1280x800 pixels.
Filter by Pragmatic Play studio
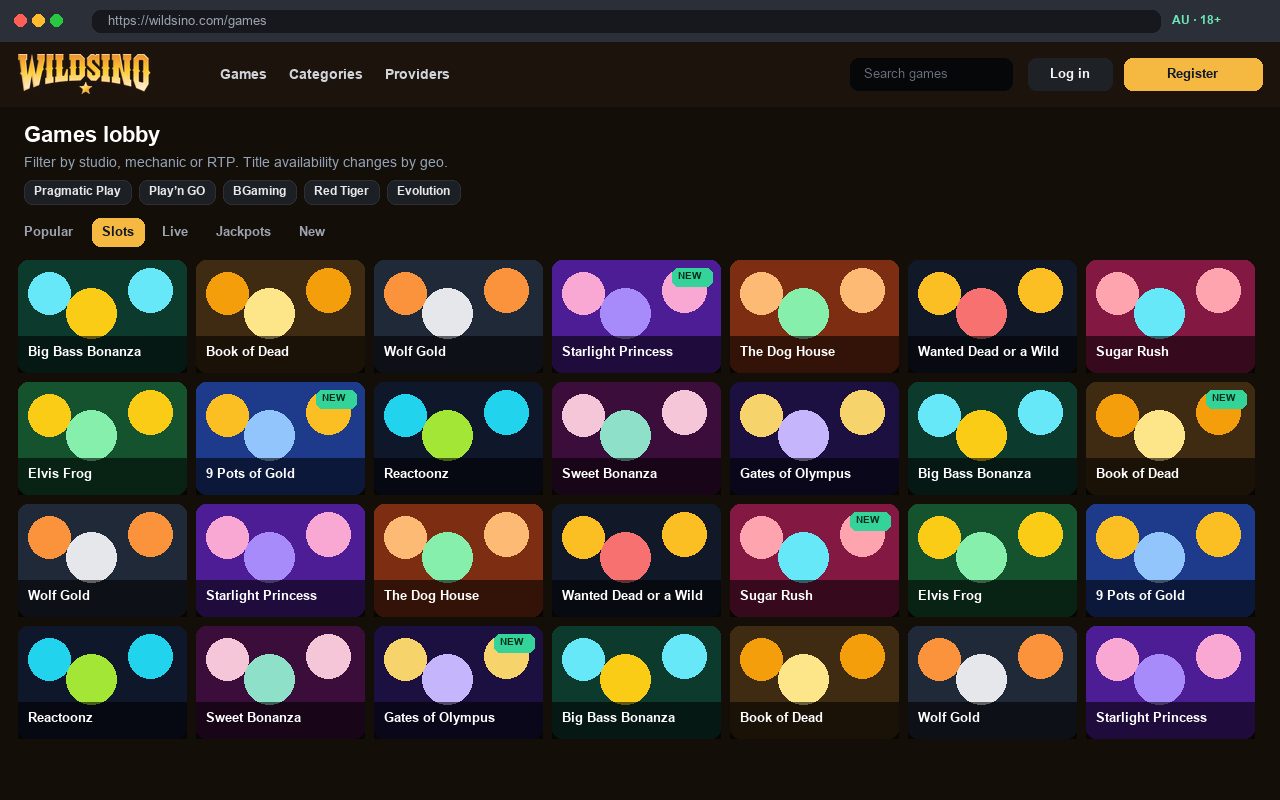tap(77, 191)
